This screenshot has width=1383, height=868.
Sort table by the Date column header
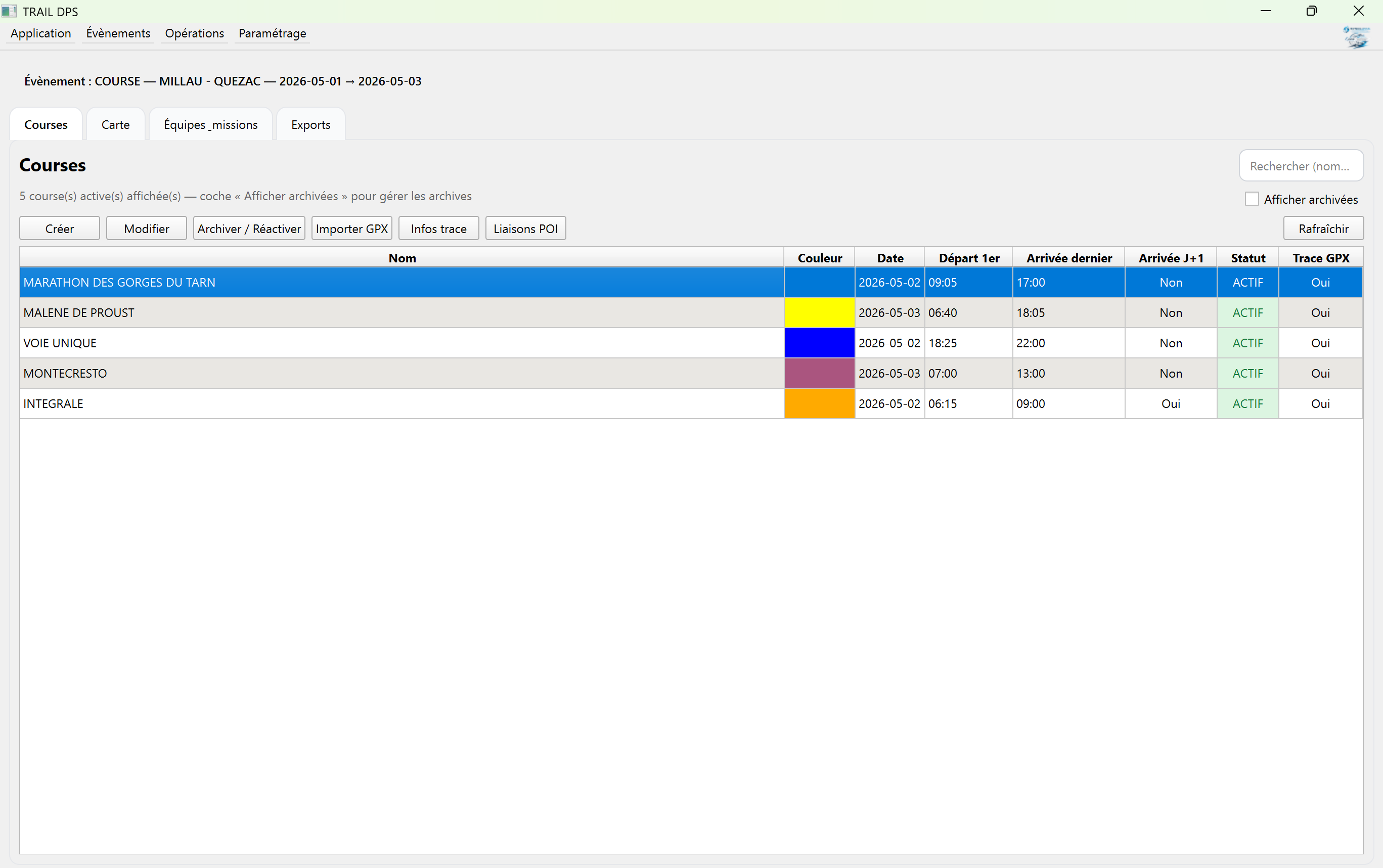pos(890,258)
